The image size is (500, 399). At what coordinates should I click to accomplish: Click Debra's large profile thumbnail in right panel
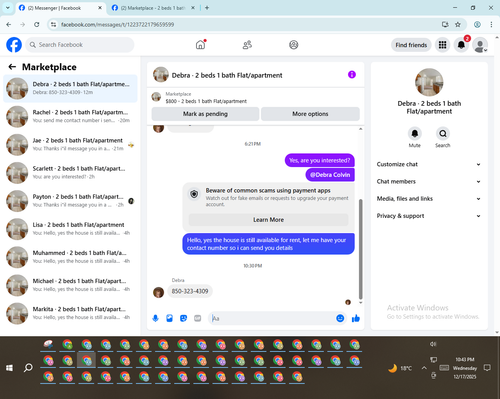(x=429, y=82)
